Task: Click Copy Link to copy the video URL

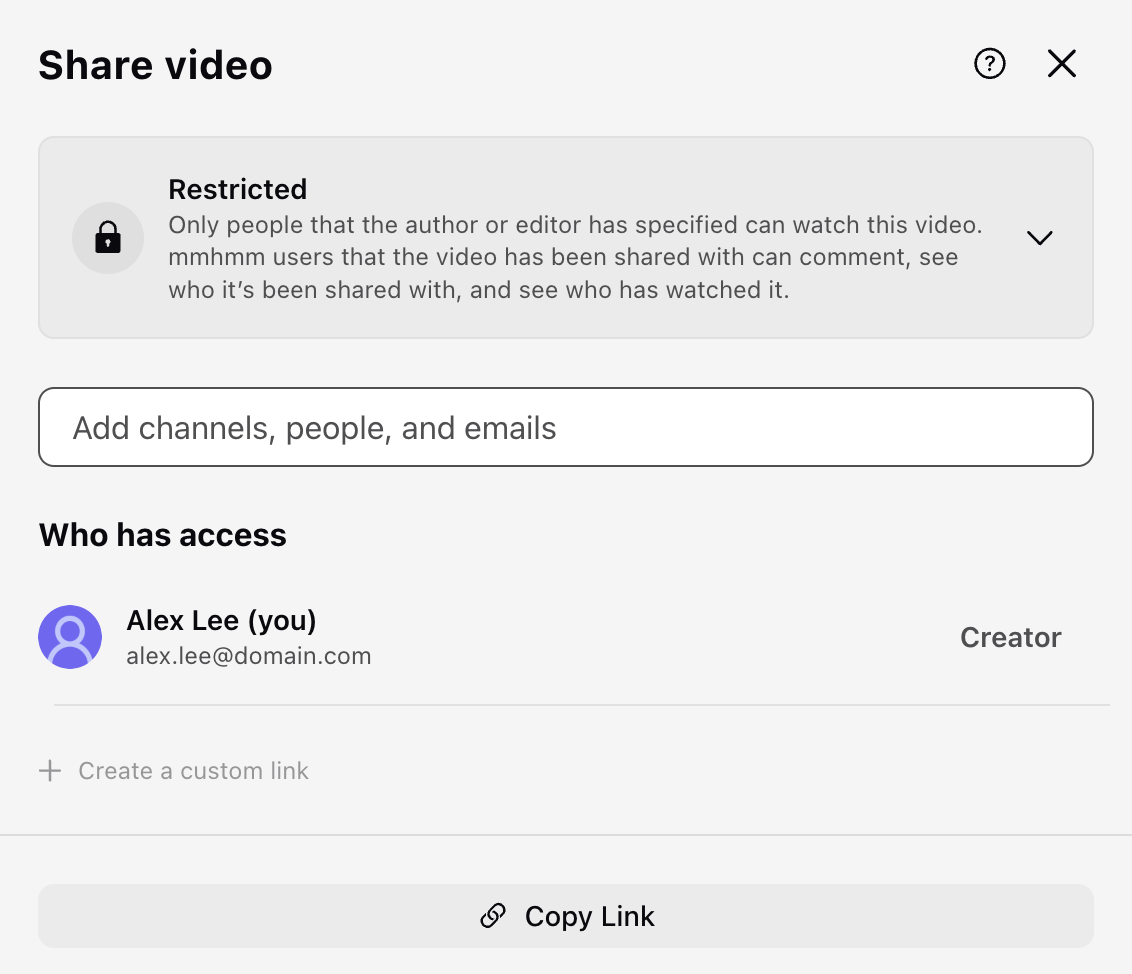Action: click(x=566, y=915)
